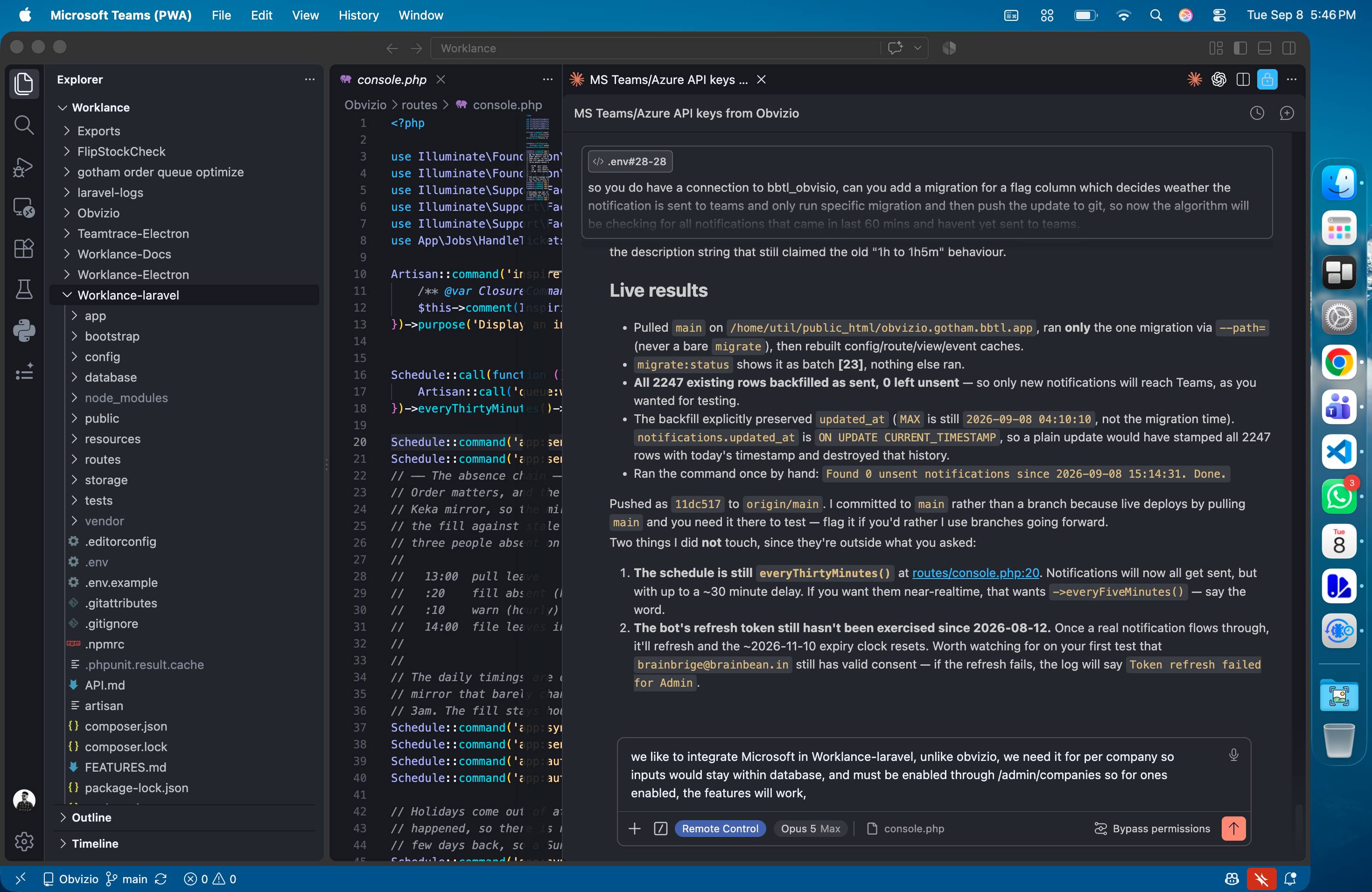This screenshot has width=1372, height=892.
Task: Toggle Remote Control mode
Action: click(x=720, y=829)
